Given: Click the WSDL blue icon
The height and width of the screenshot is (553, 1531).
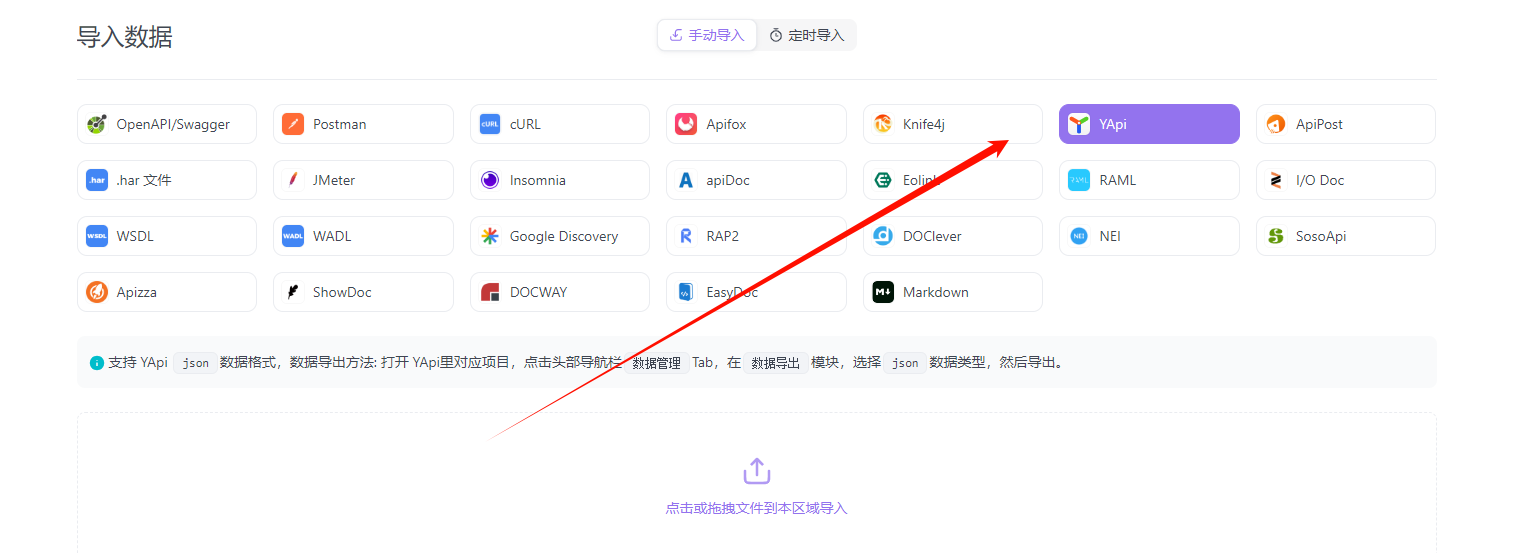Looking at the screenshot, I should coord(97,236).
